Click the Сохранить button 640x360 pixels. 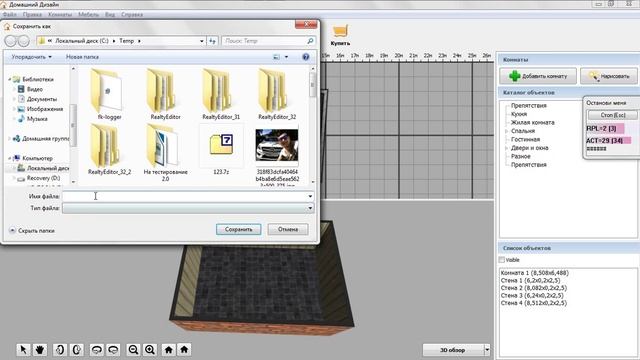point(239,229)
